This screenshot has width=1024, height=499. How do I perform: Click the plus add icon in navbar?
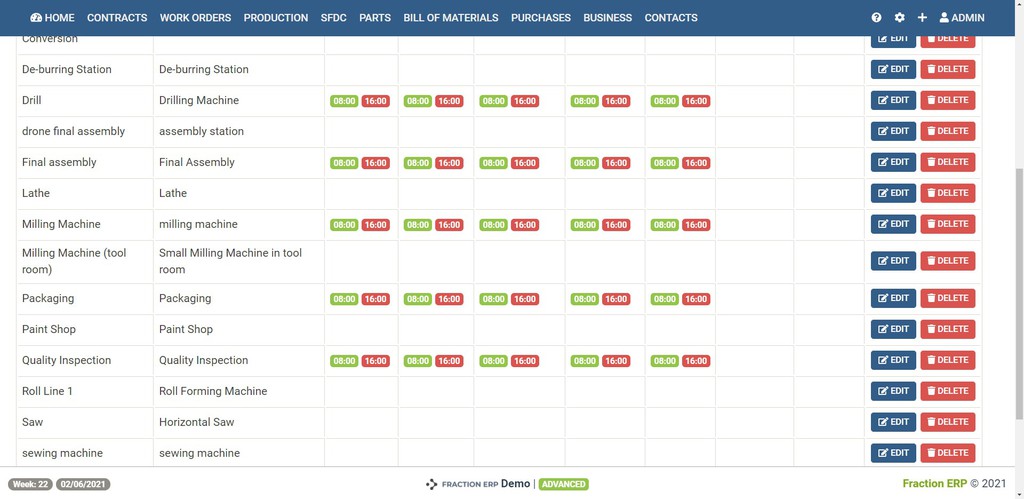922,18
